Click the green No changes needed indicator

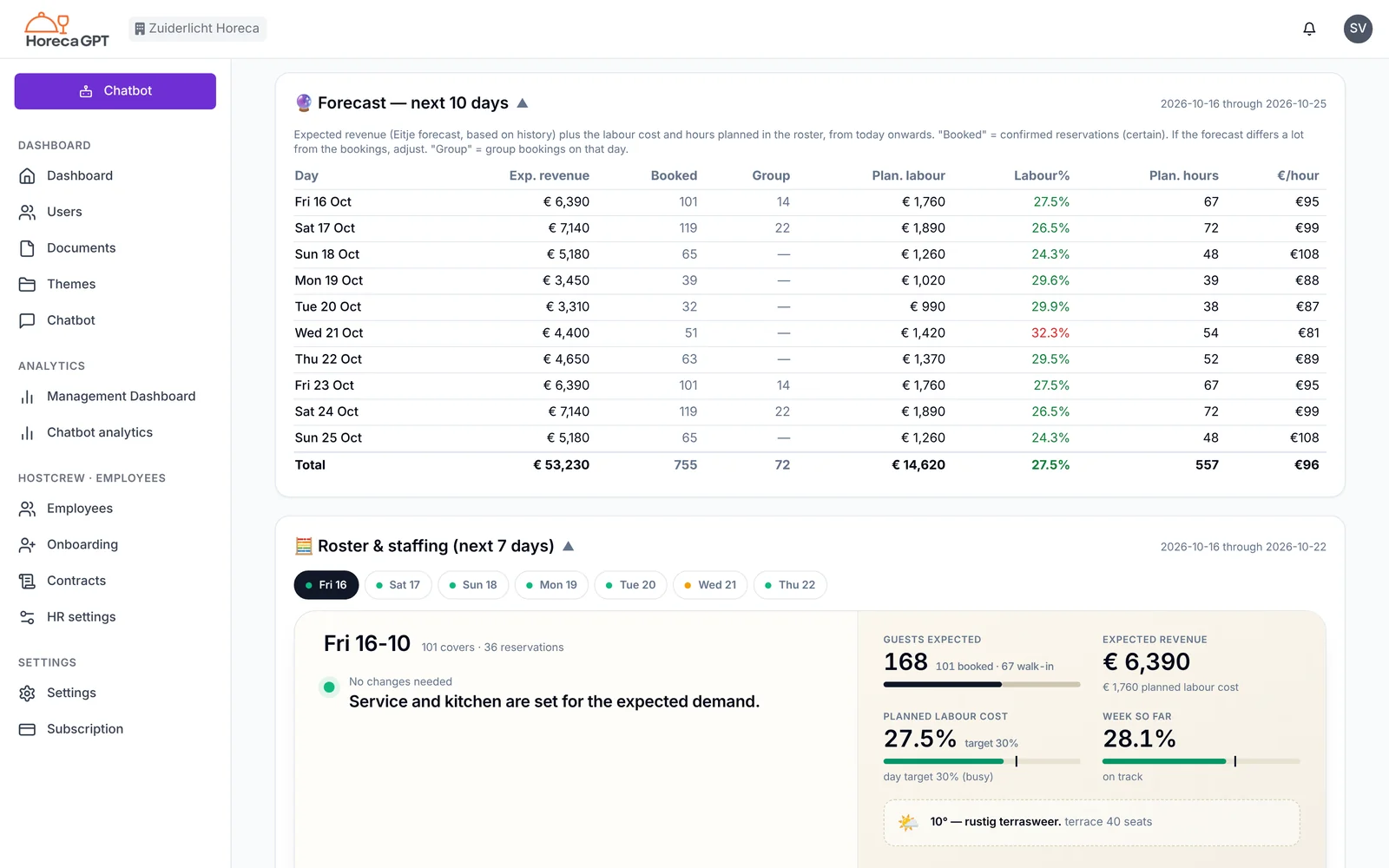coord(329,687)
